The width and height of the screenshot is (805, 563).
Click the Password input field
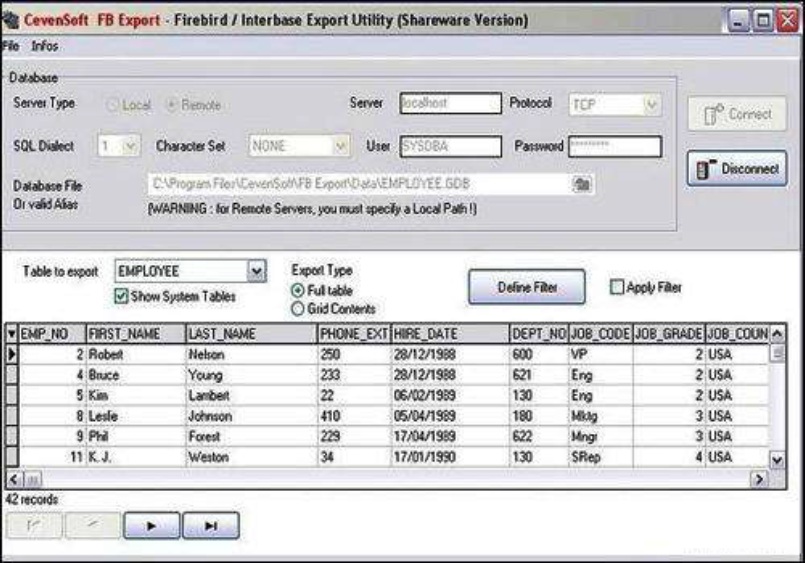click(x=615, y=146)
